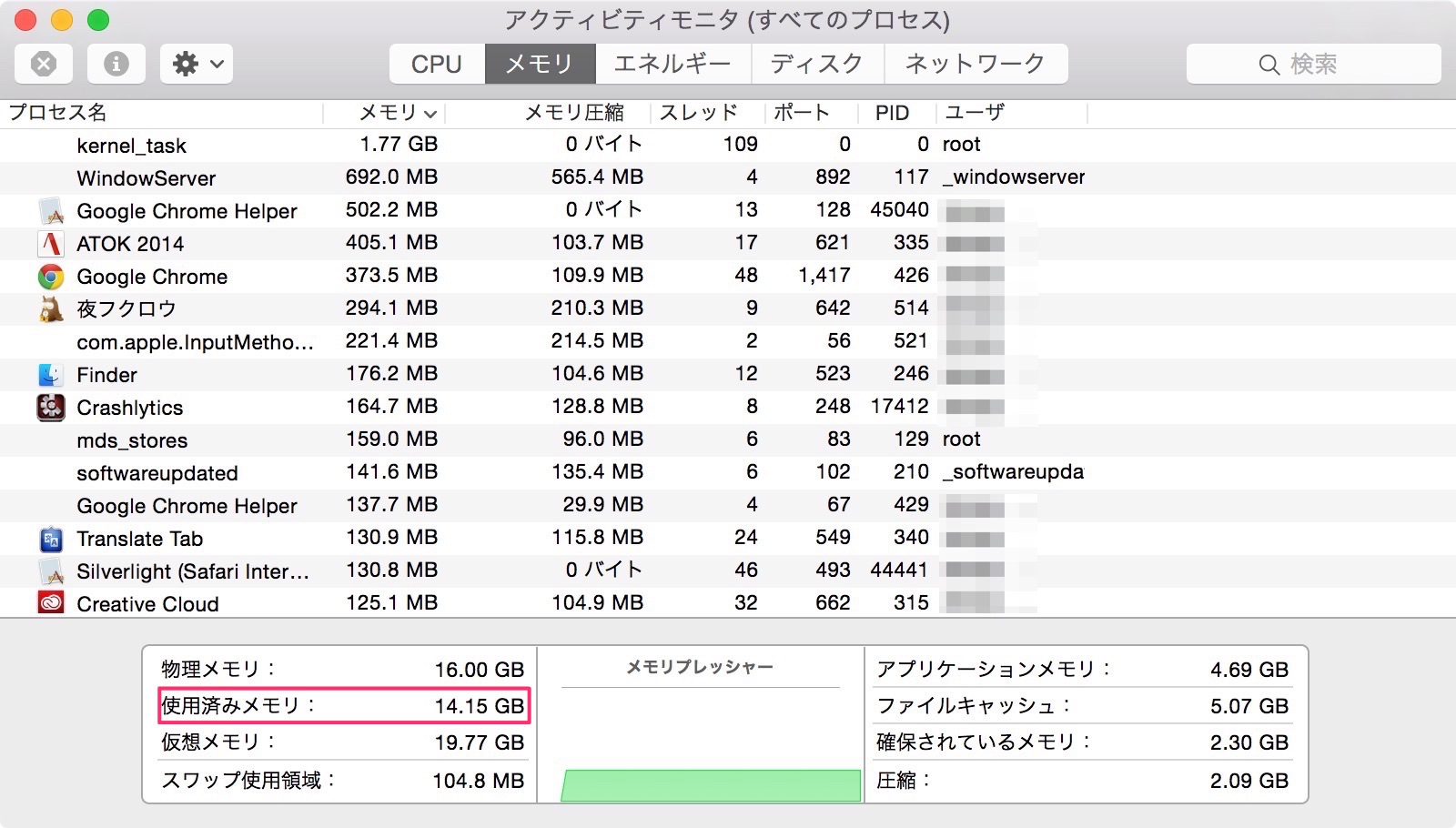Image resolution: width=1456 pixels, height=828 pixels.
Task: Click the 確保されているメモリ 2.30 GB value
Action: coord(1249,742)
